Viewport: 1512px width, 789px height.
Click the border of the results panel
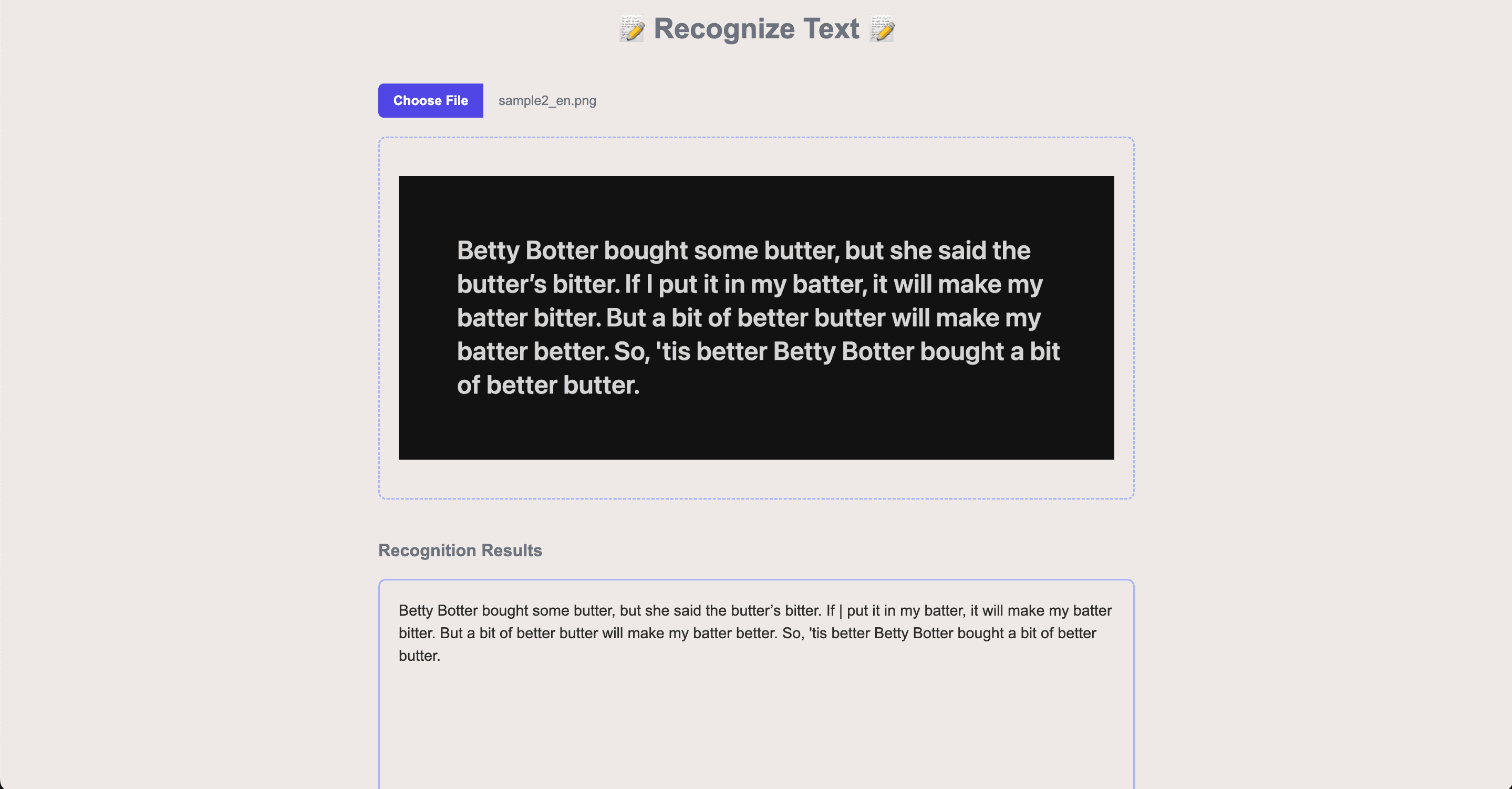point(756,579)
